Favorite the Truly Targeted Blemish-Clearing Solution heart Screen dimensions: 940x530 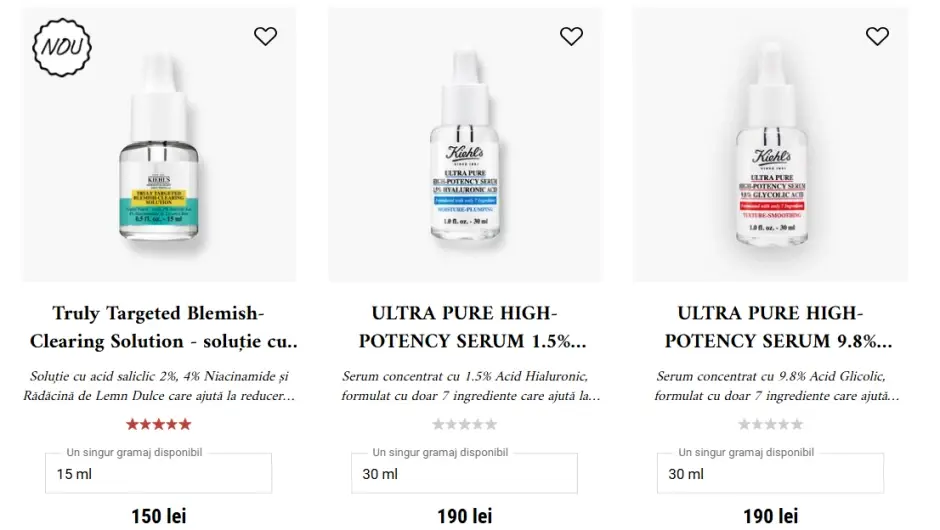265,37
